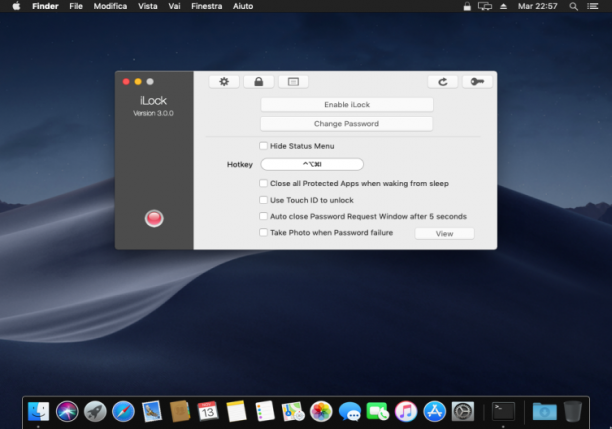Tick Use Touch ID to unlock
This screenshot has width=612, height=429.
coord(263,200)
